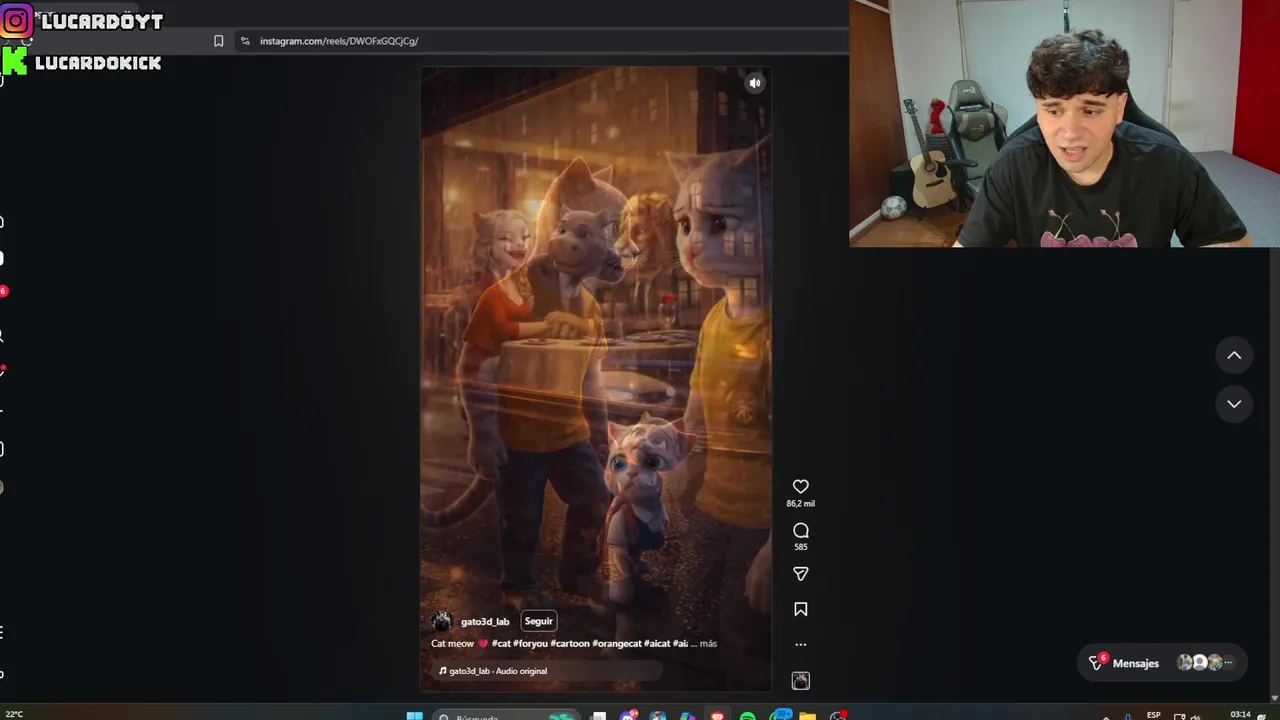Click the ESP language indicator in tray
Image resolution: width=1280 pixels, height=720 pixels.
pos(1154,715)
